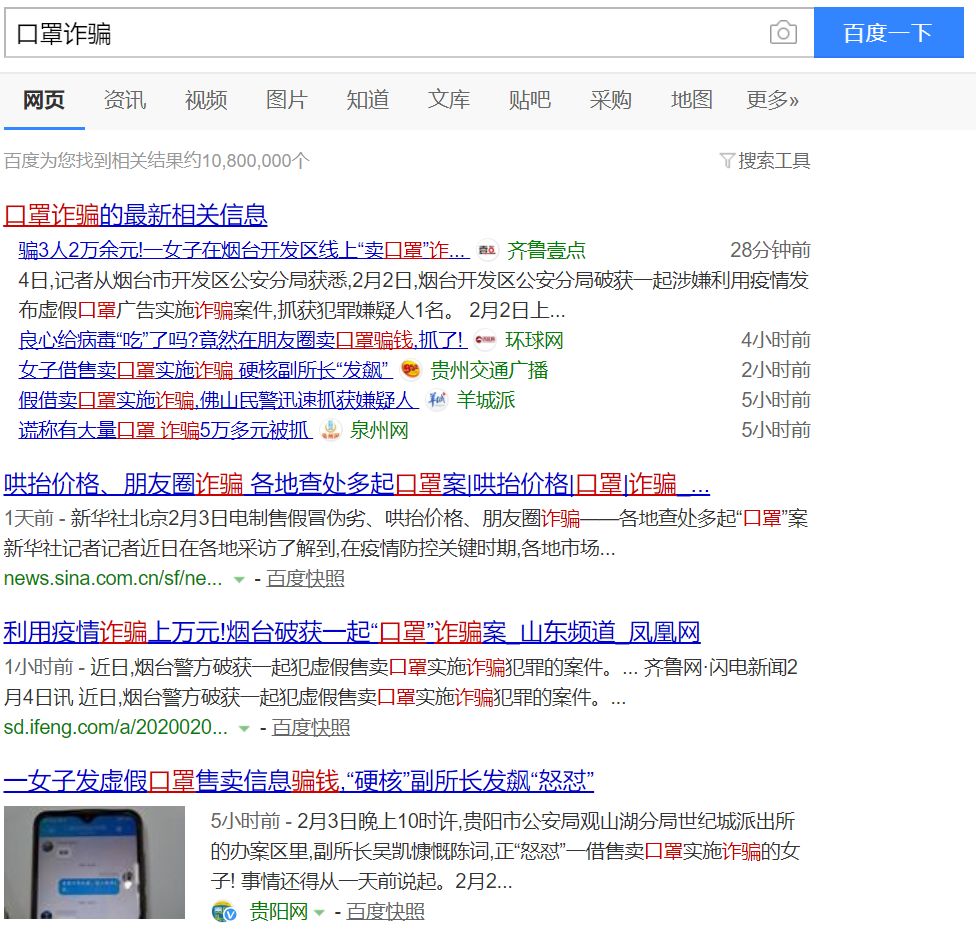Click the 环球网 source name
This screenshot has width=976, height=933.
(534, 340)
